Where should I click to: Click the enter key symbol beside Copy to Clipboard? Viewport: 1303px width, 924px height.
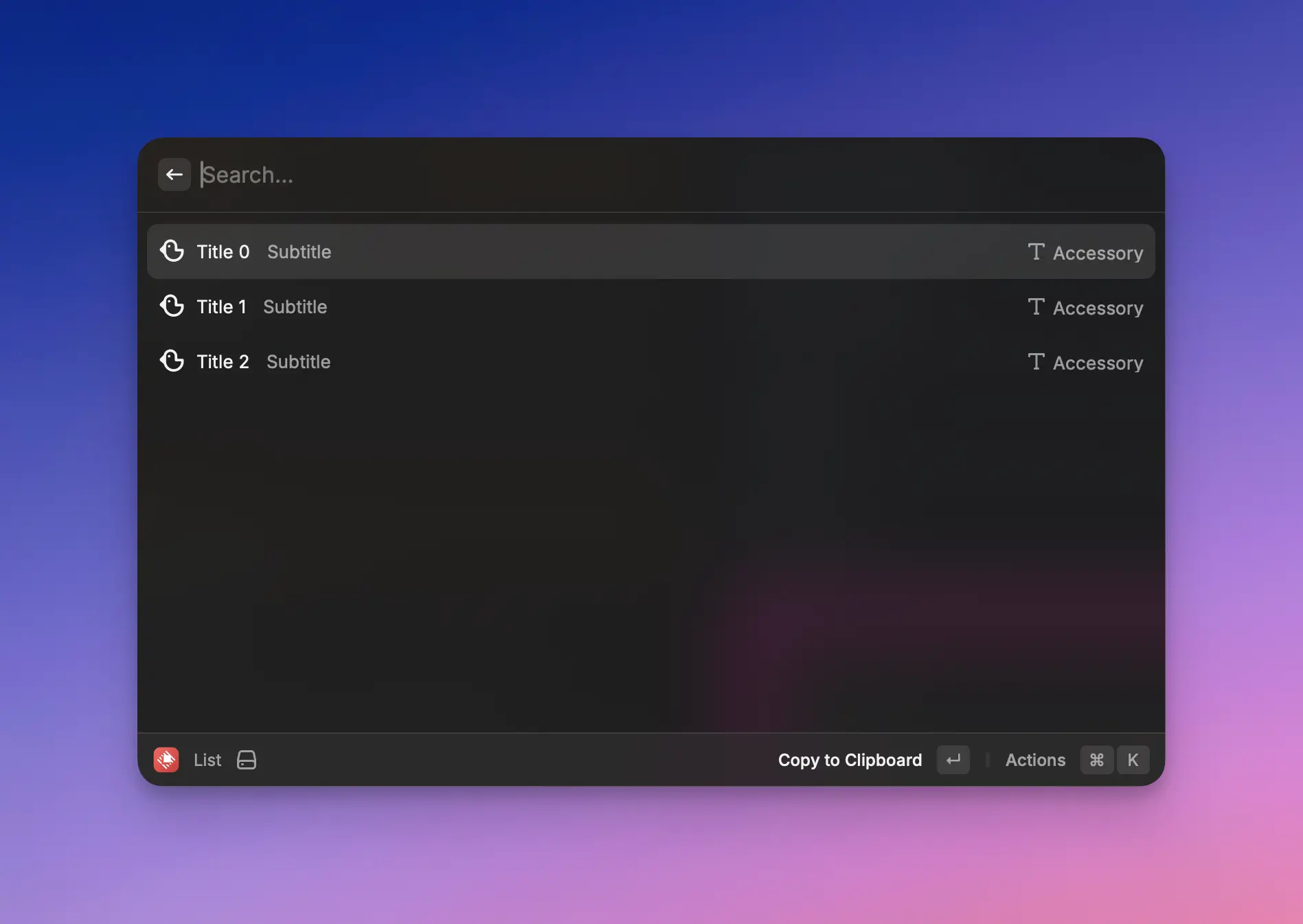click(x=953, y=760)
